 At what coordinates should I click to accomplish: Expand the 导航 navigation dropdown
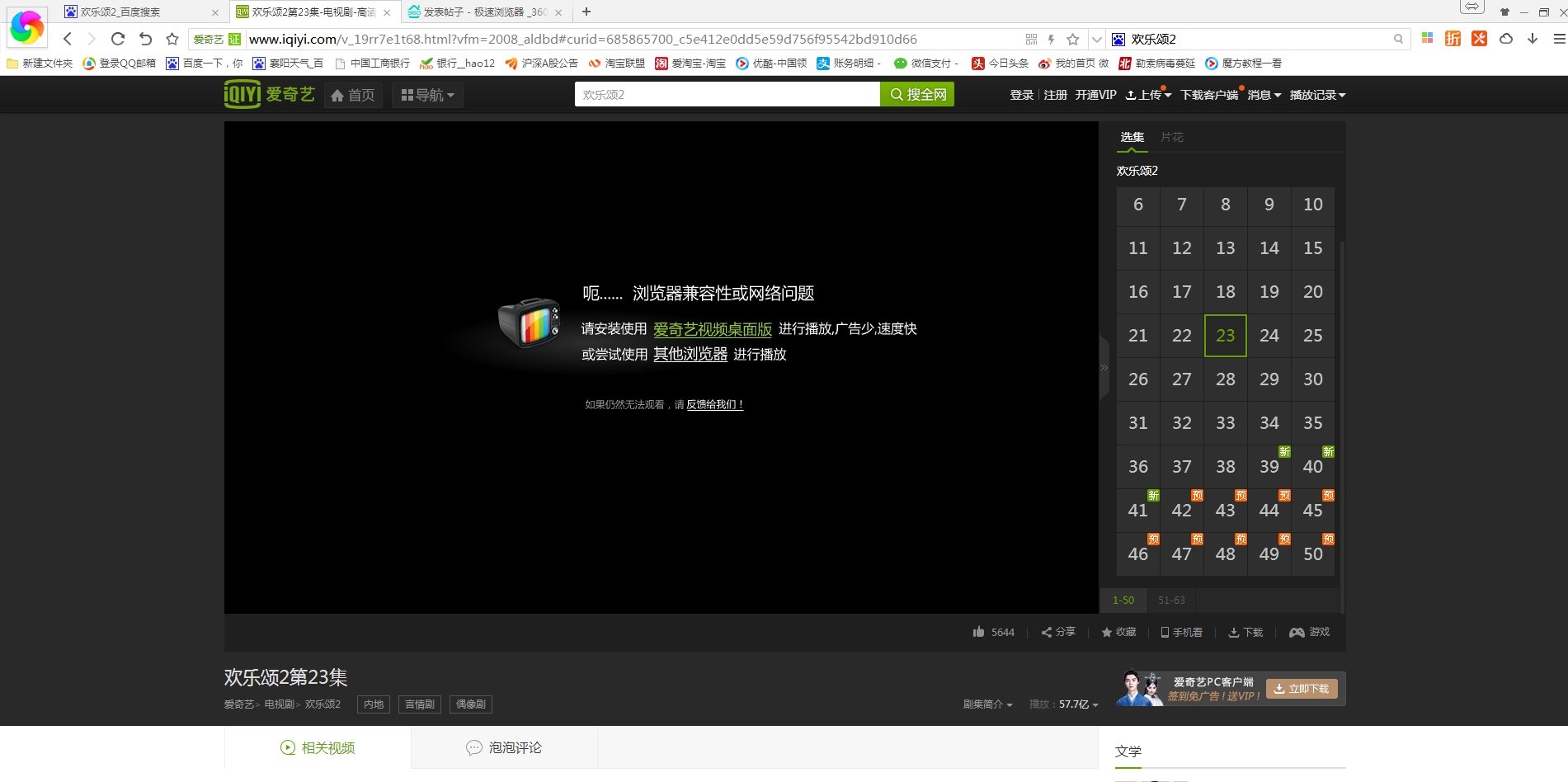427,95
